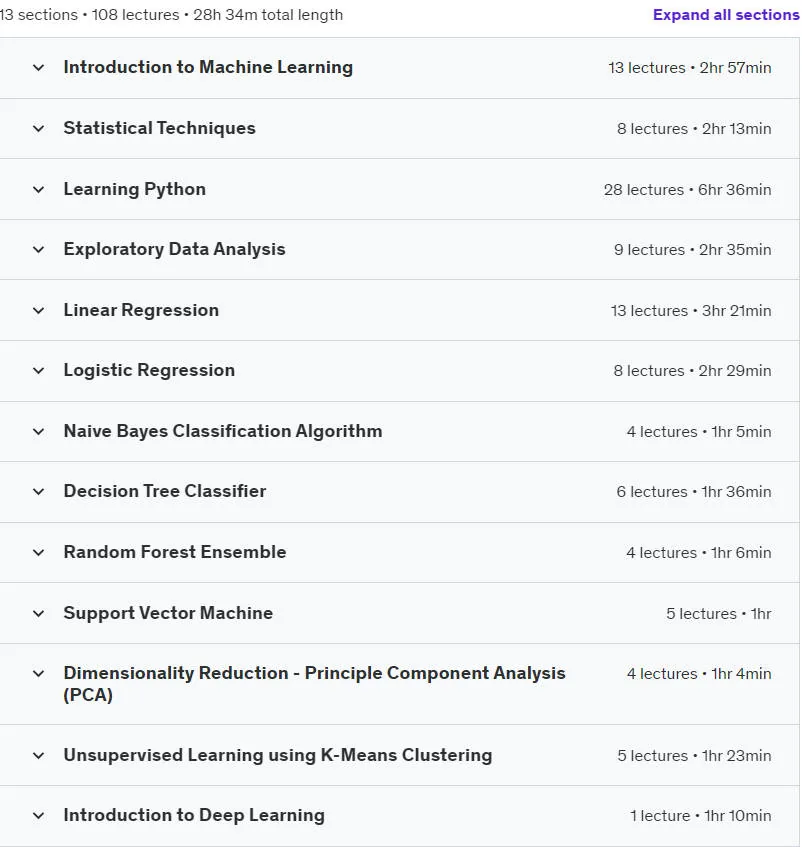The image size is (802, 847).
Task: Select the Linear Regression section heading
Action: [x=141, y=310]
